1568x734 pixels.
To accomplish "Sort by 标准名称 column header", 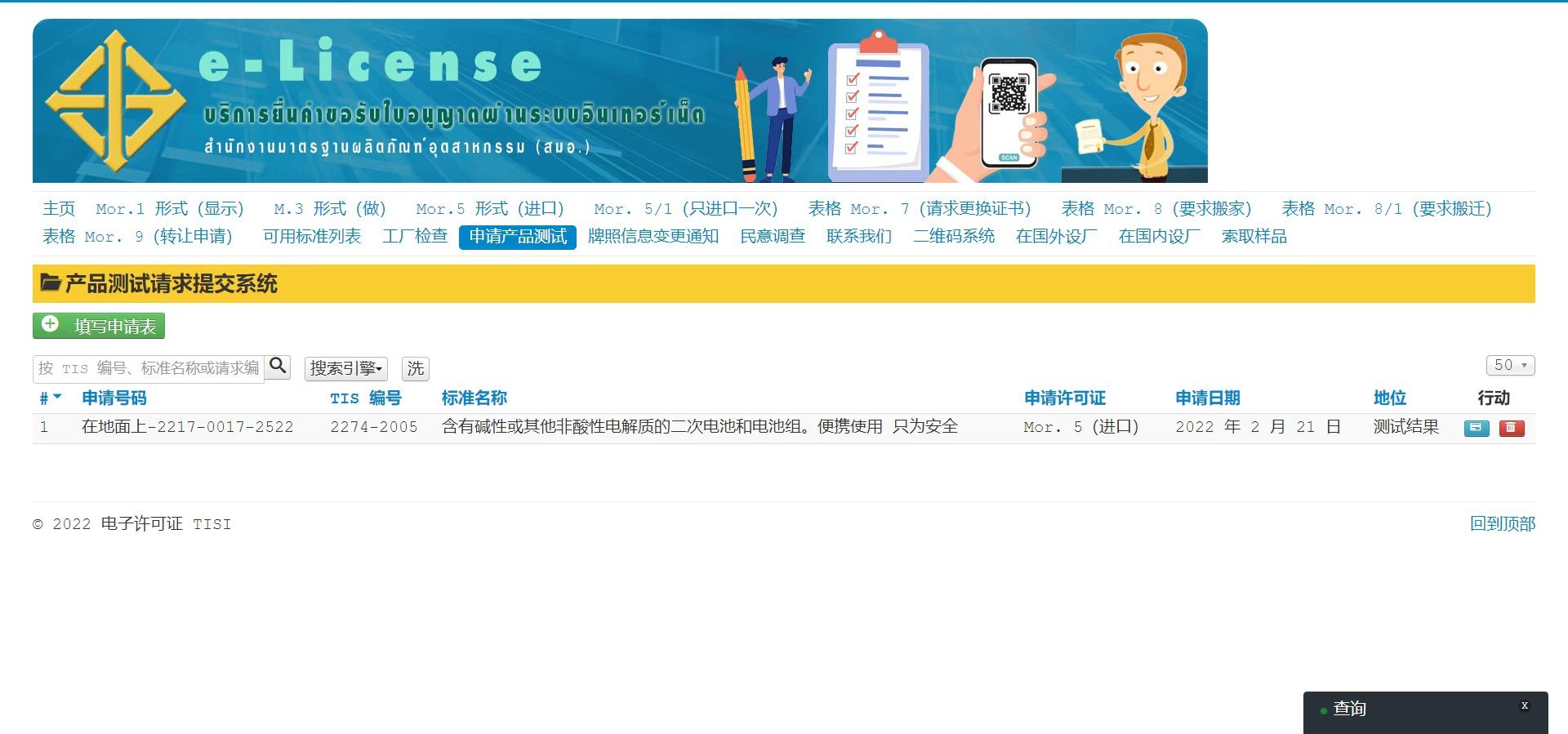I will click(x=474, y=398).
